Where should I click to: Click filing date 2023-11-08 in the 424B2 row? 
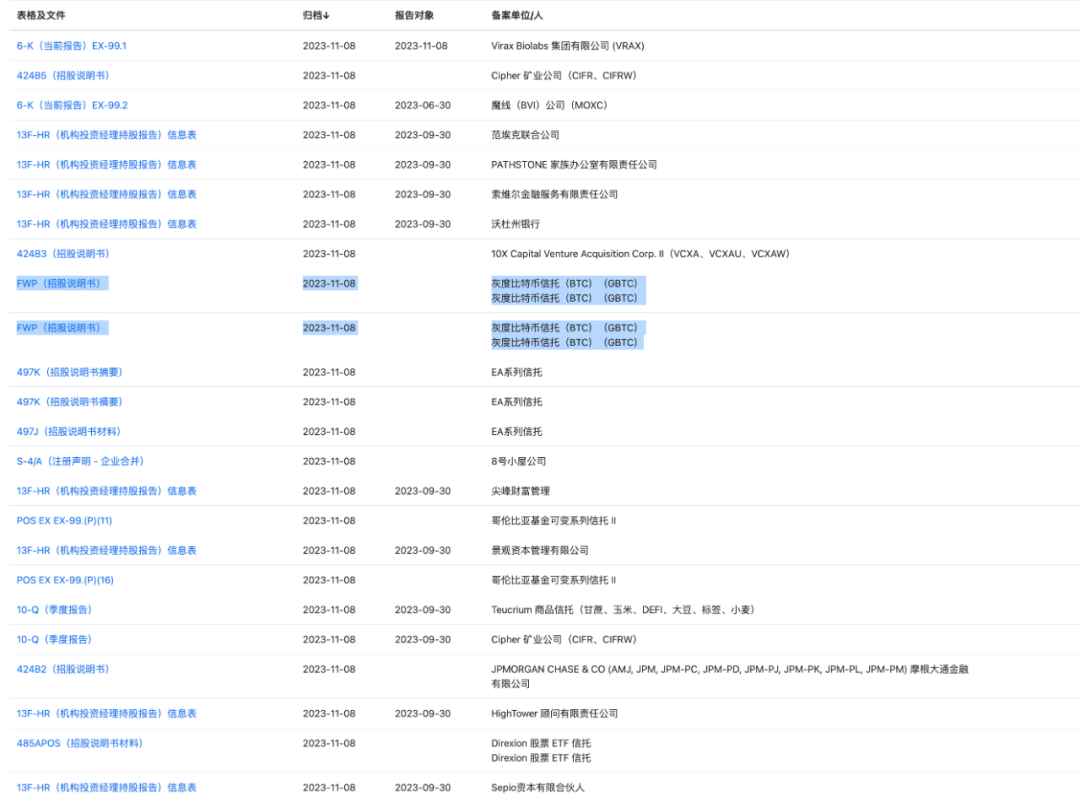pyautogui.click(x=329, y=668)
